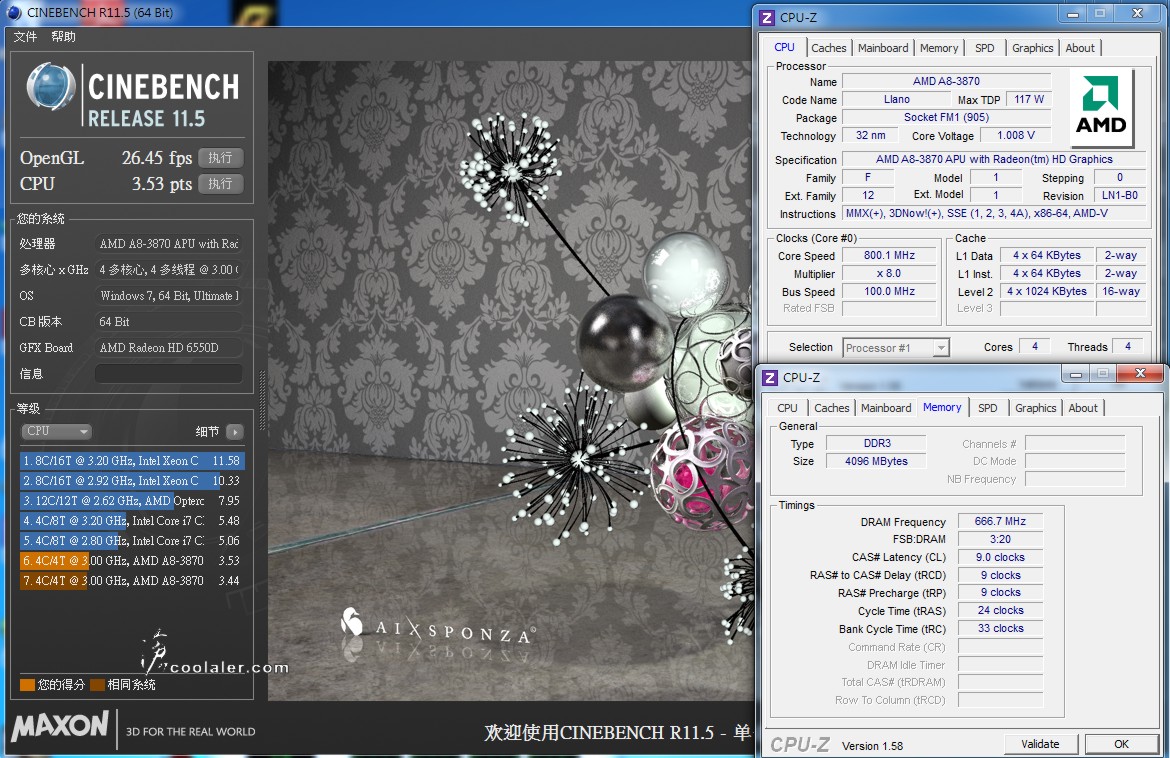Open the 文件 menu
The image size is (1170, 758).
25,37
